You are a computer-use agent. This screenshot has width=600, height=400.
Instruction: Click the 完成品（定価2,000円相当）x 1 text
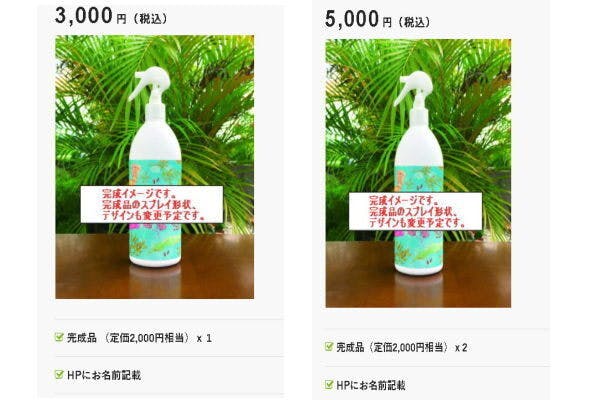(139, 338)
